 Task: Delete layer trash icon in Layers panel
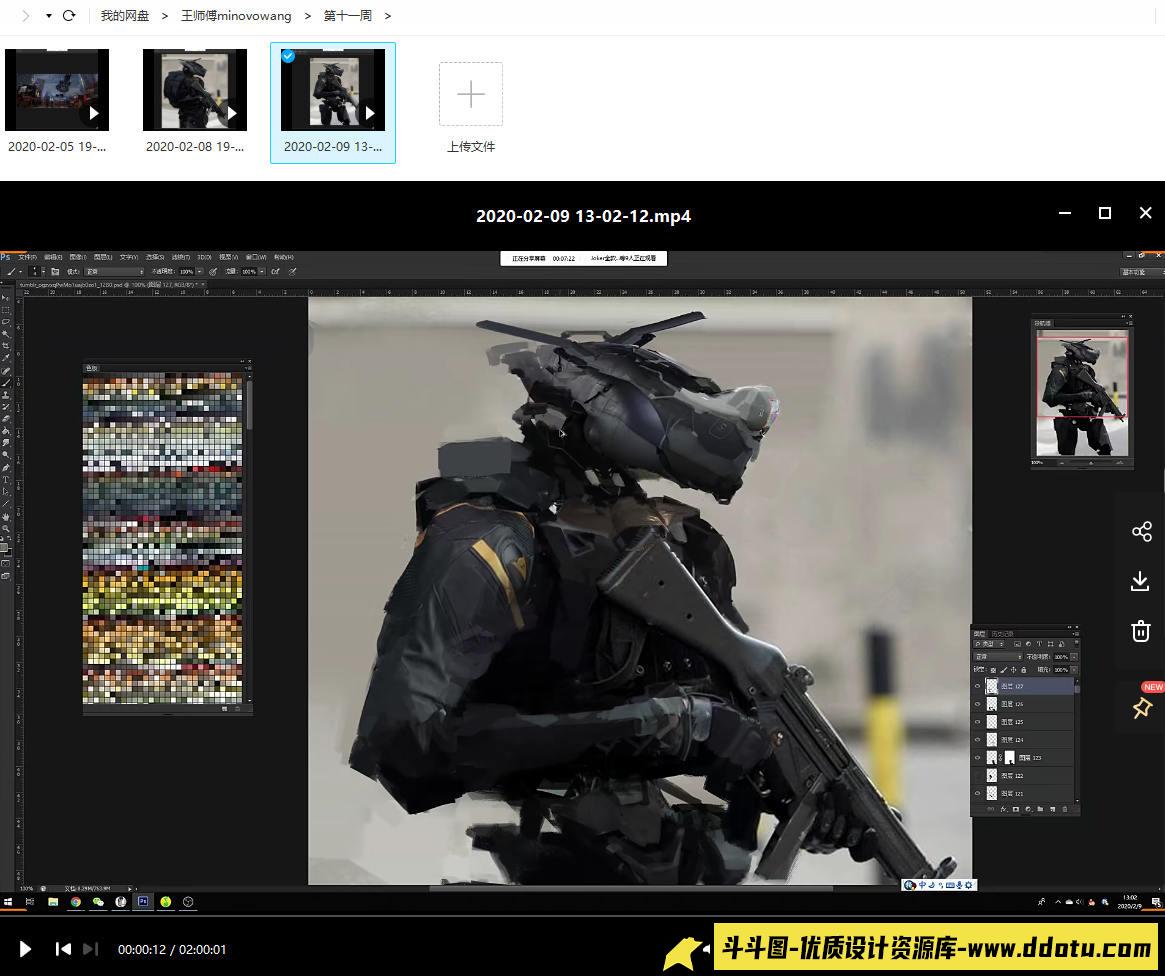click(x=1065, y=809)
